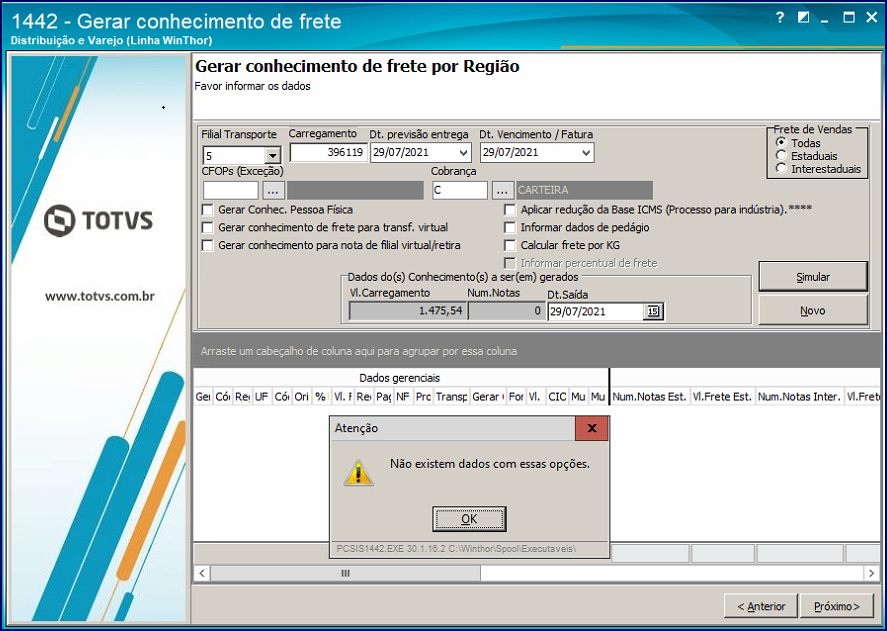Click the Num.Notas Inter. column header

coord(799,397)
